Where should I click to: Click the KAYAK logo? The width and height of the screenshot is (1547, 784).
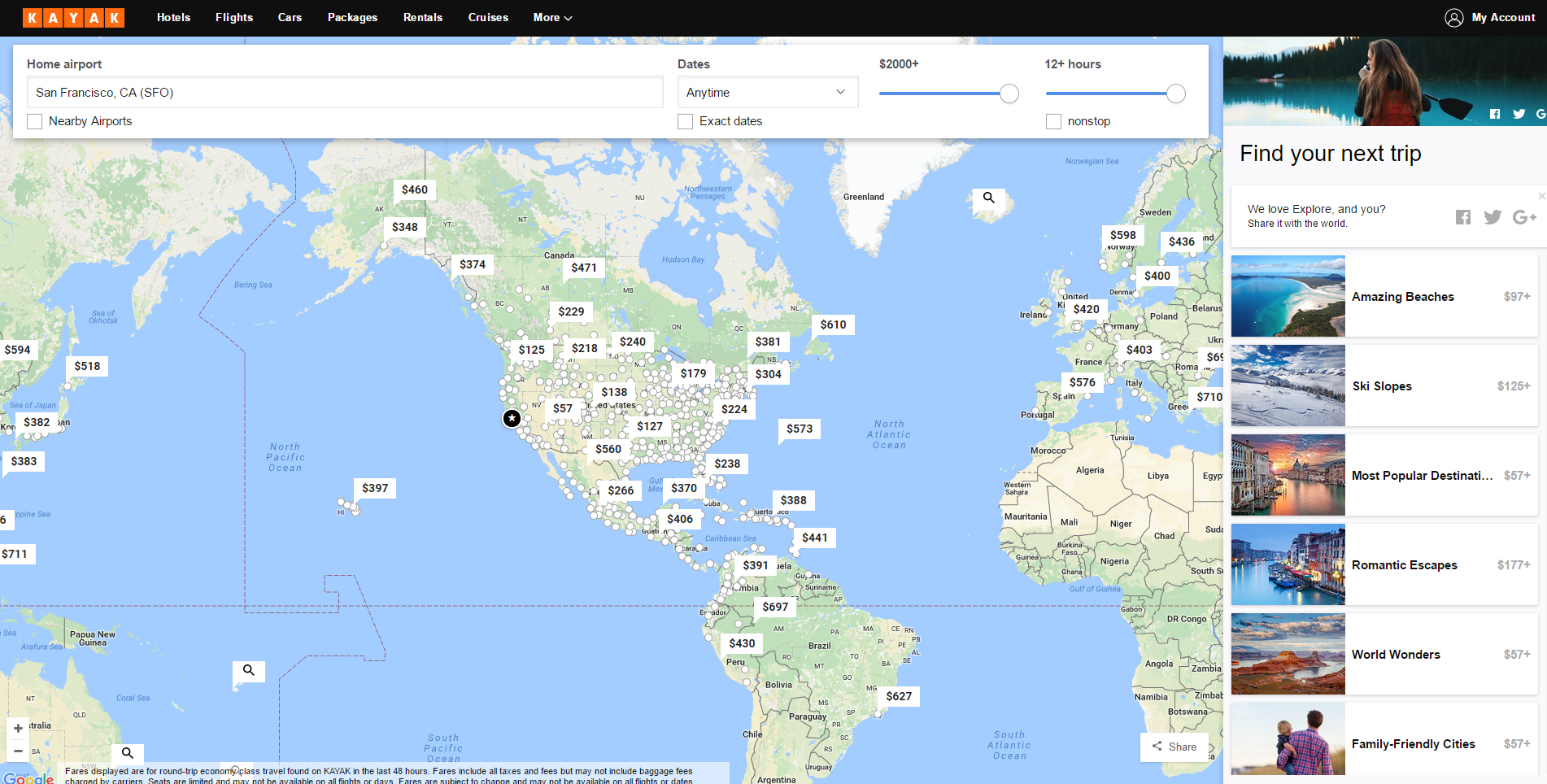coord(73,18)
